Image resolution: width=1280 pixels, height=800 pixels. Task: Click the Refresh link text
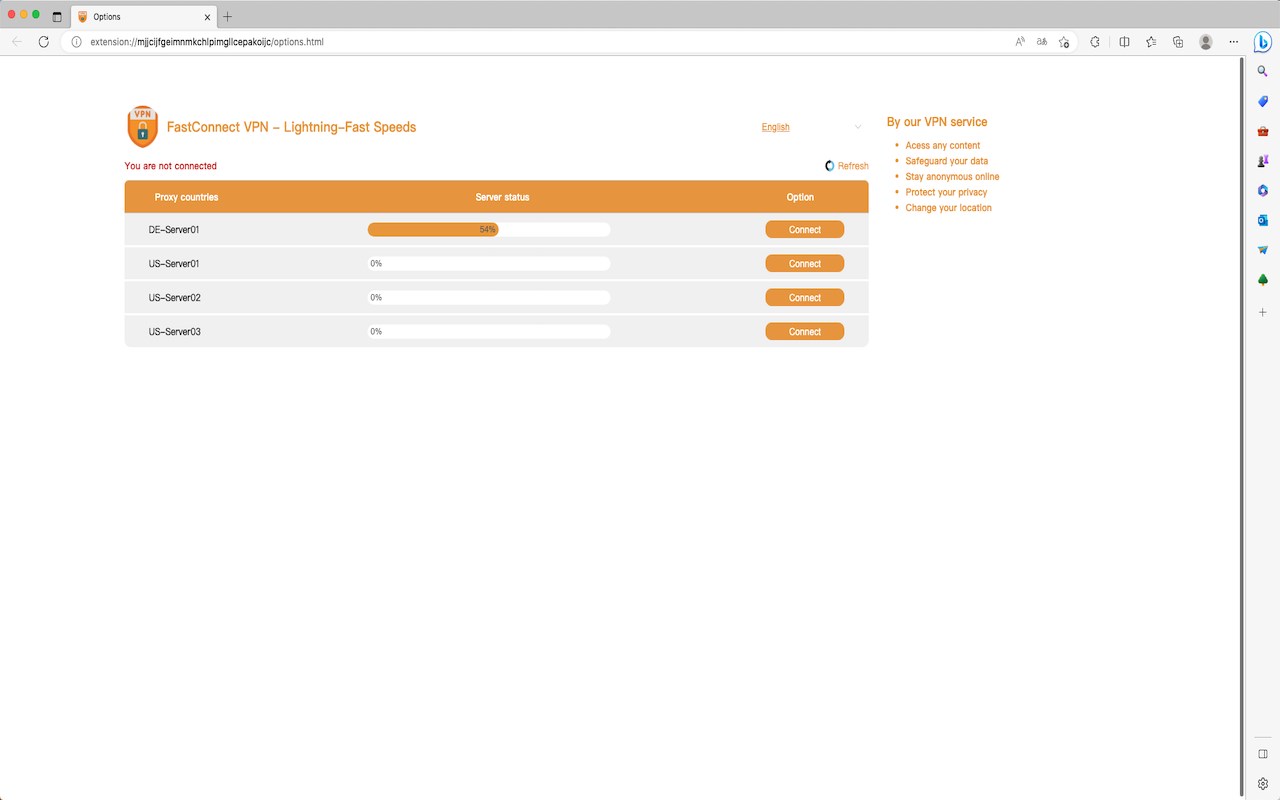[x=853, y=166]
